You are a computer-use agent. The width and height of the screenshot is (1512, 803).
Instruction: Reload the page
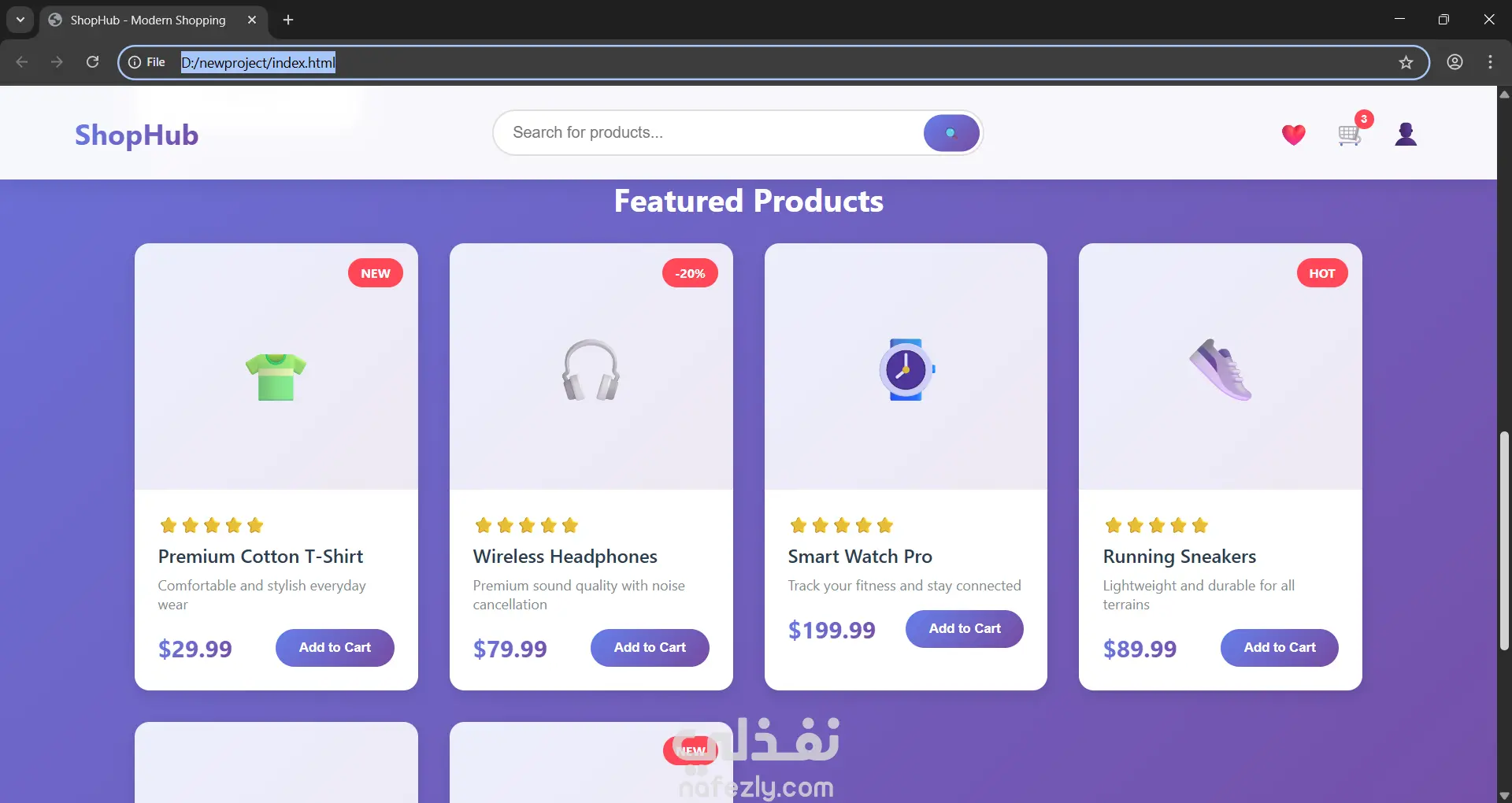(x=93, y=62)
